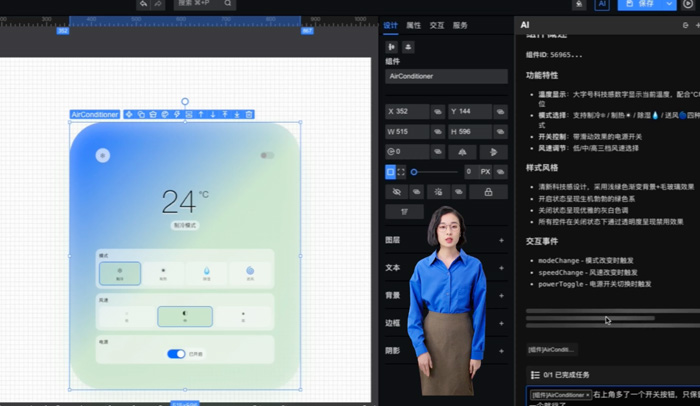700x406 pixels.
Task: Toggle the eye icon beside X position field
Action: tap(437, 112)
